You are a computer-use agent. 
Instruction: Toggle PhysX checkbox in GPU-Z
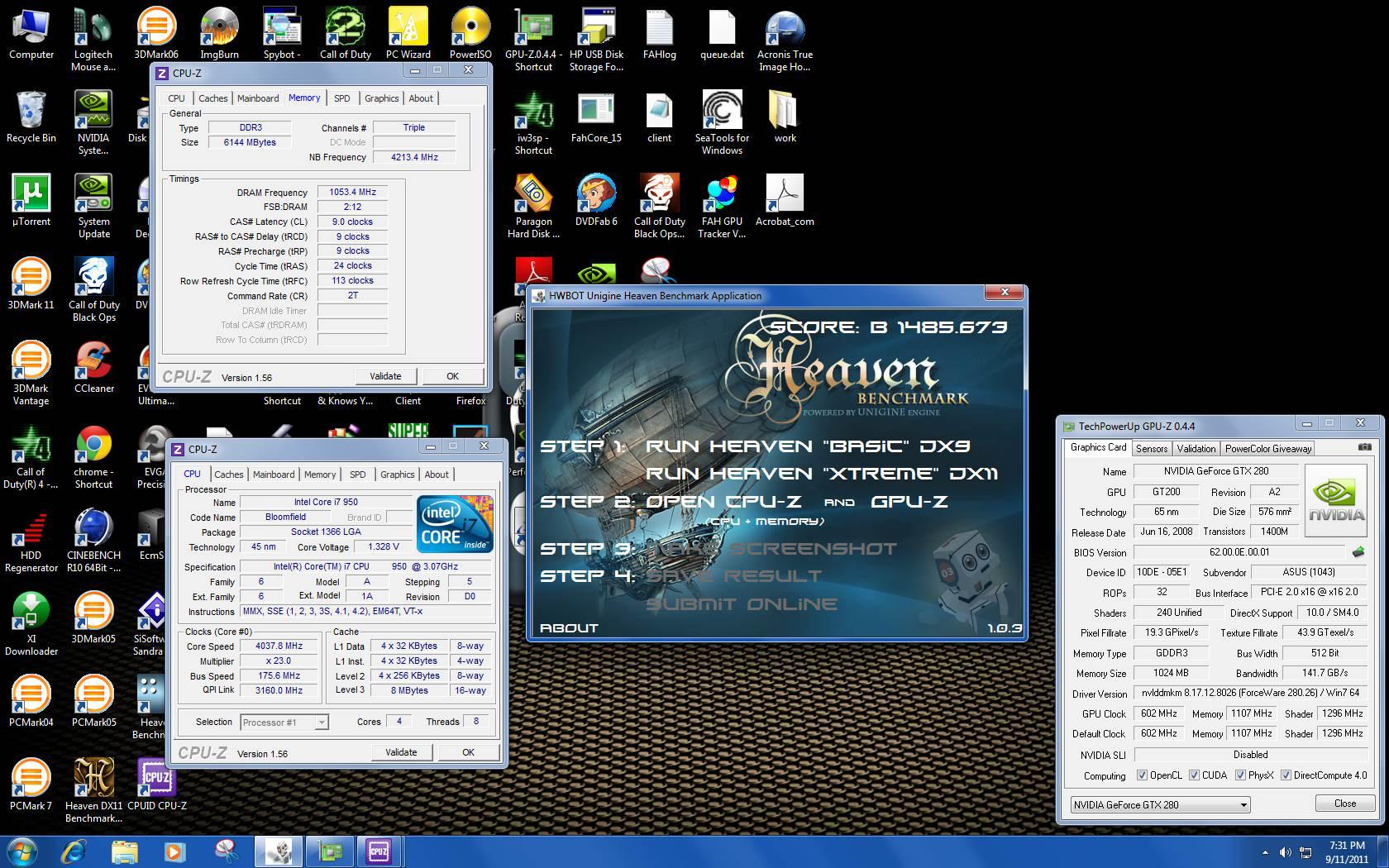tap(1240, 775)
